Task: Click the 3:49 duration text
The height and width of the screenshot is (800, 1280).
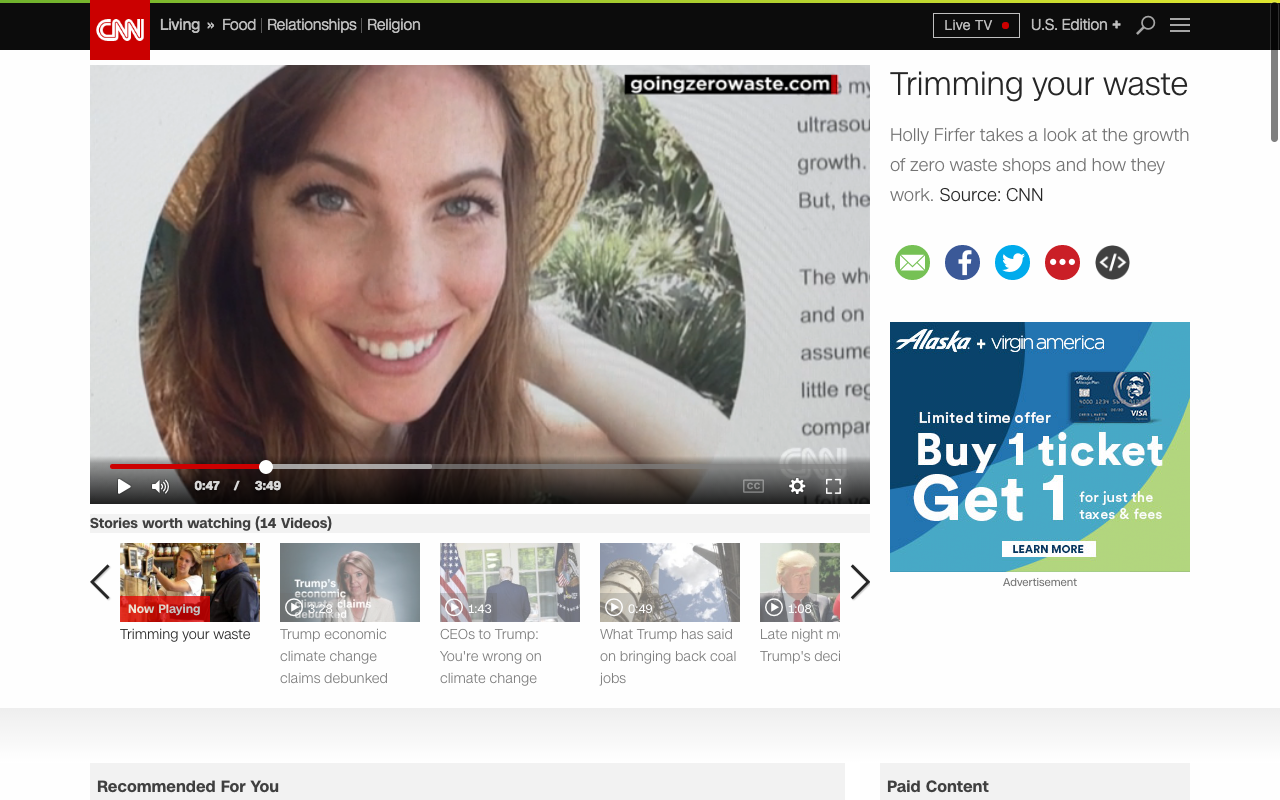Action: 267,486
